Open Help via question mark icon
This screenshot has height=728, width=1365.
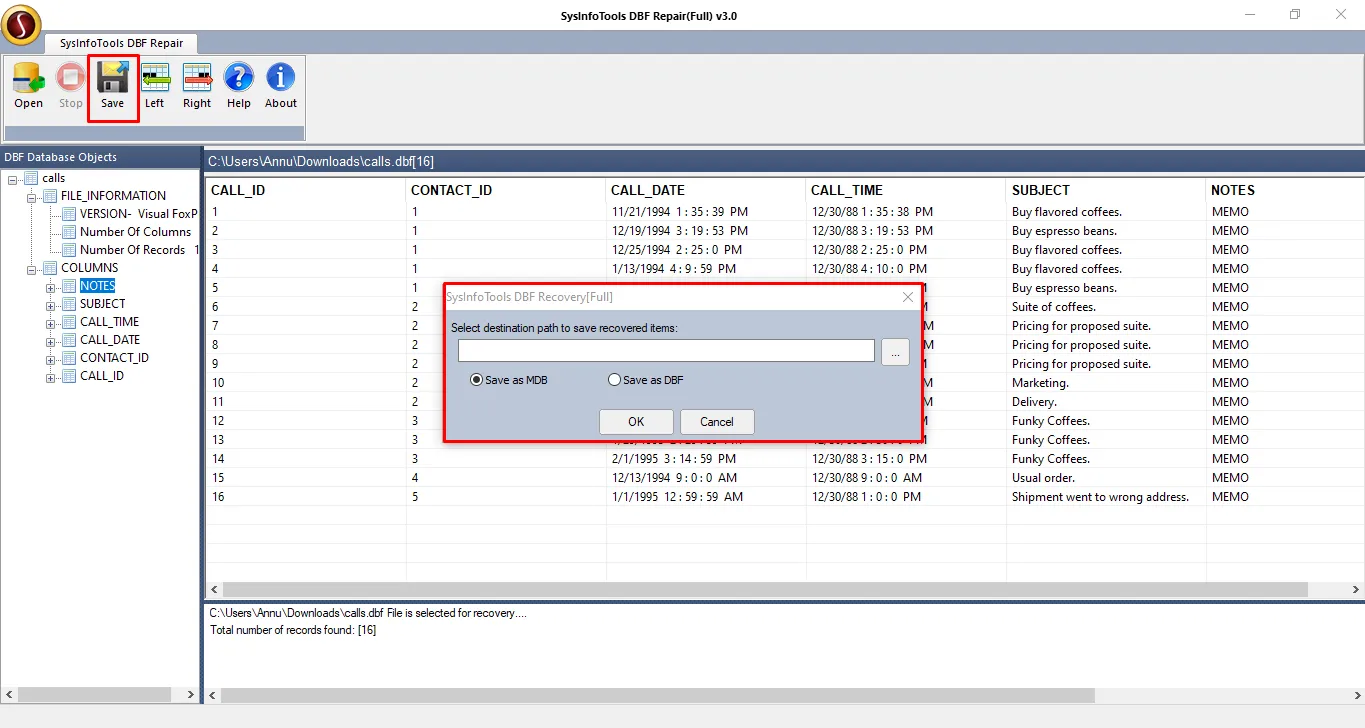pos(239,78)
